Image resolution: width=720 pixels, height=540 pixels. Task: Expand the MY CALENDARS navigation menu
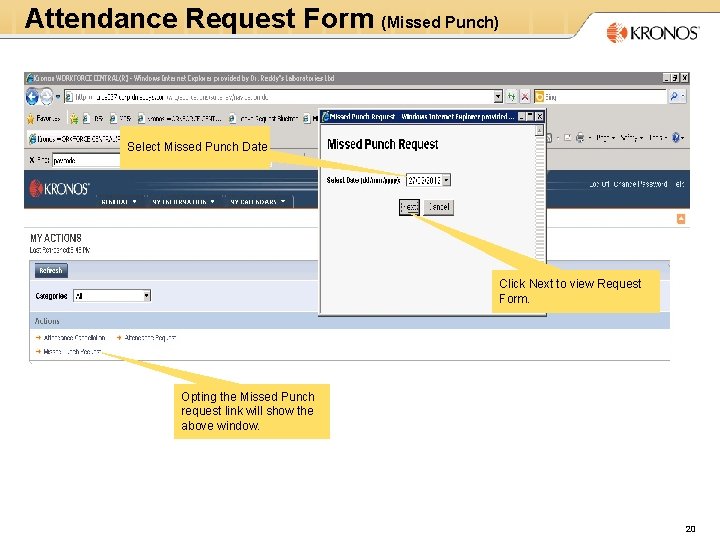click(x=258, y=202)
